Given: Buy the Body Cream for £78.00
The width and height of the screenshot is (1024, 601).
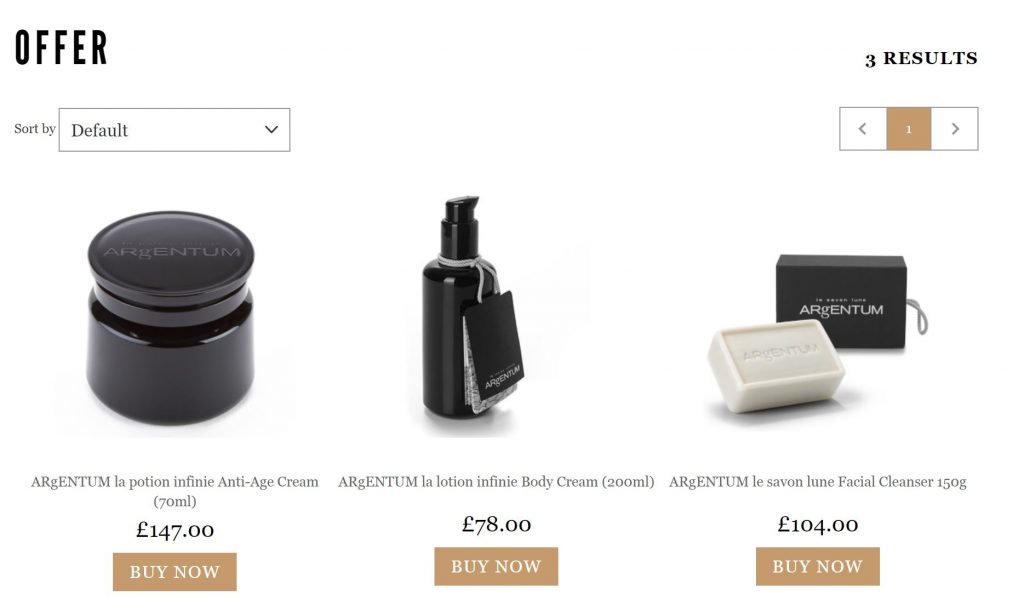Looking at the screenshot, I should pyautogui.click(x=496, y=566).
